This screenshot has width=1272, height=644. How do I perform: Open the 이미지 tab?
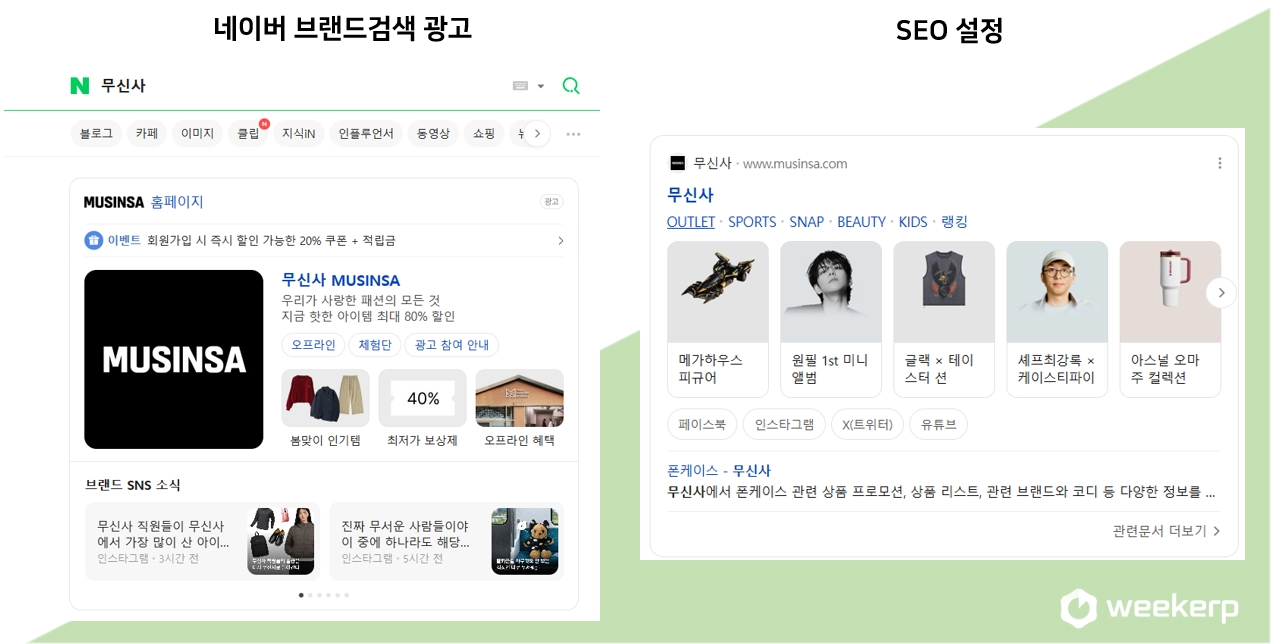coord(197,133)
